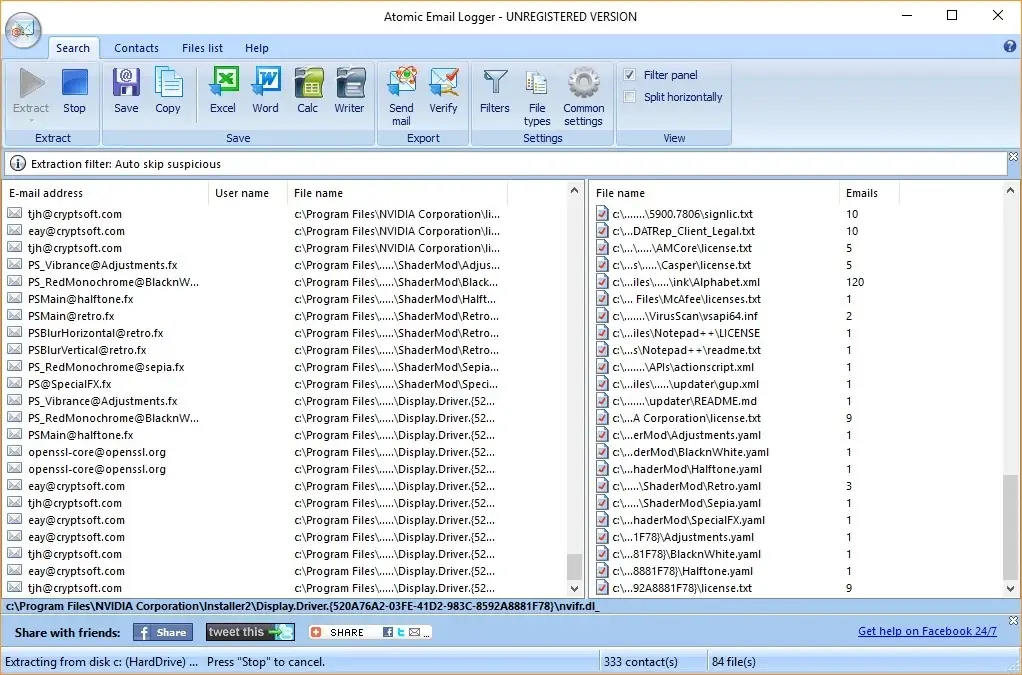Screen dimensions: 1022x675
Task: Open the Files list tab
Action: [x=202, y=48]
